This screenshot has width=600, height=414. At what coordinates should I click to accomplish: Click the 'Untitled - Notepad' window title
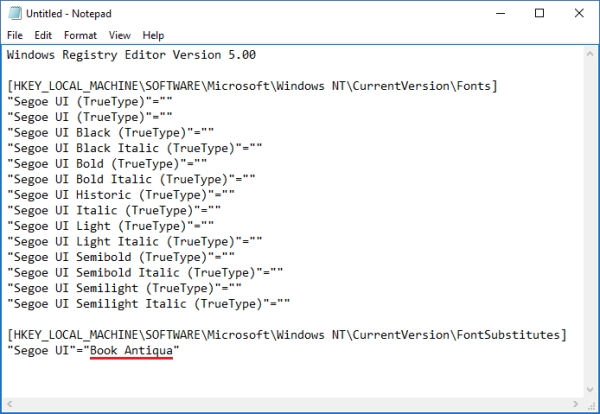pos(69,14)
